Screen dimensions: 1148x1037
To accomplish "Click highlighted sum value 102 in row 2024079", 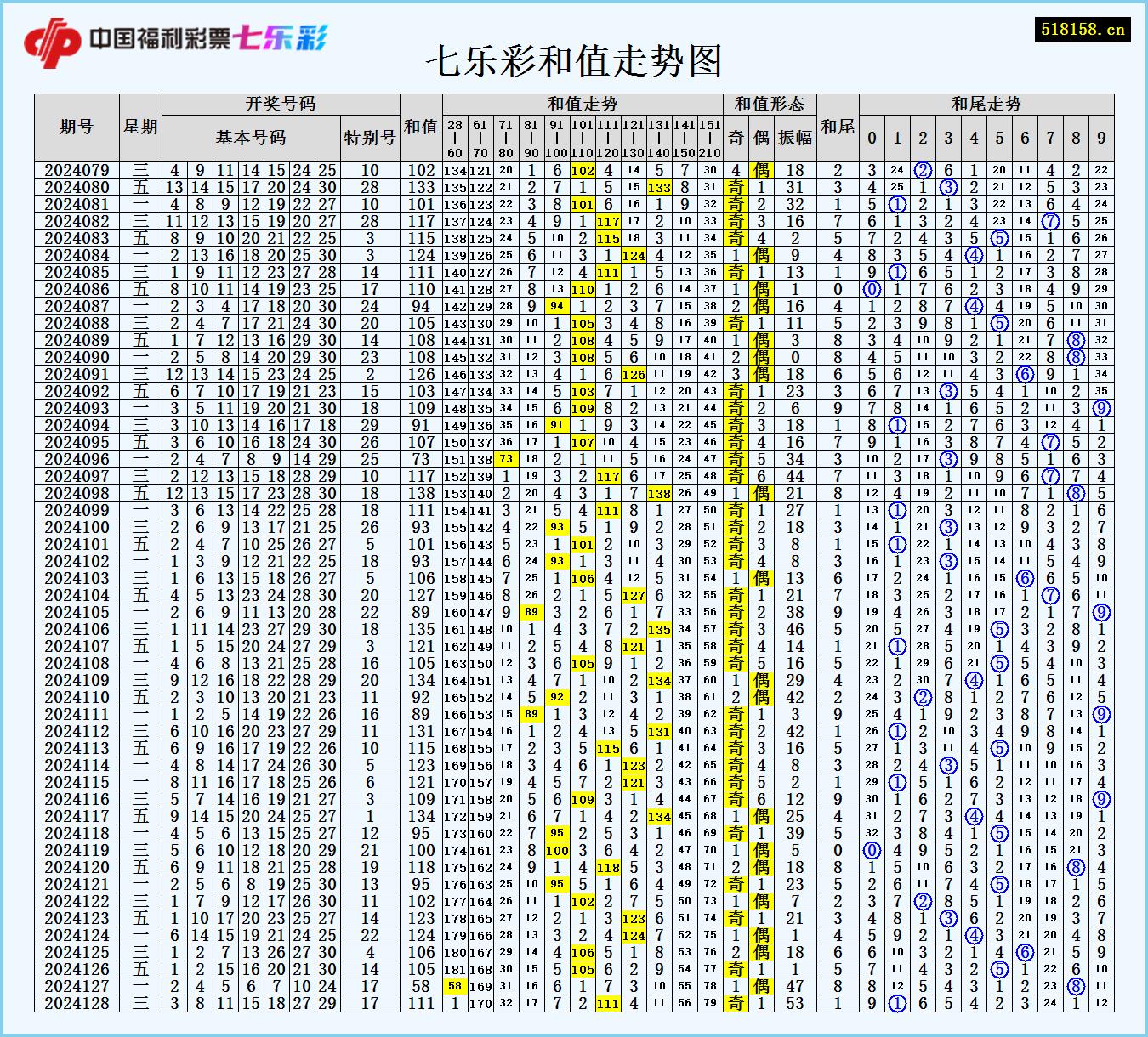I will pyautogui.click(x=581, y=169).
